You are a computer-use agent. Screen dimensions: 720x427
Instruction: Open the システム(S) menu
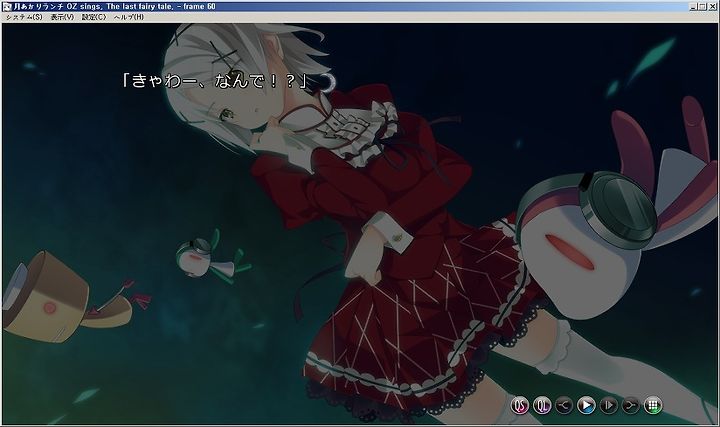(24, 17)
